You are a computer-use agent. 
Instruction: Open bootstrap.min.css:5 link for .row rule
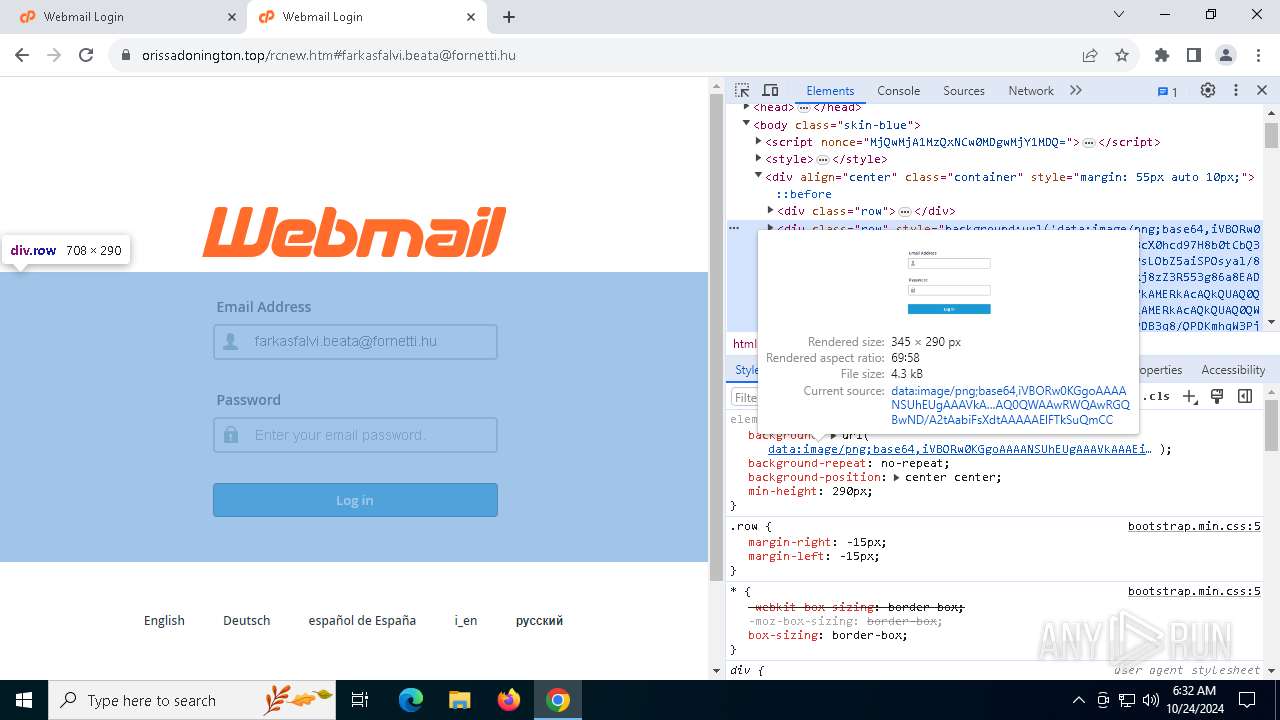(1194, 526)
